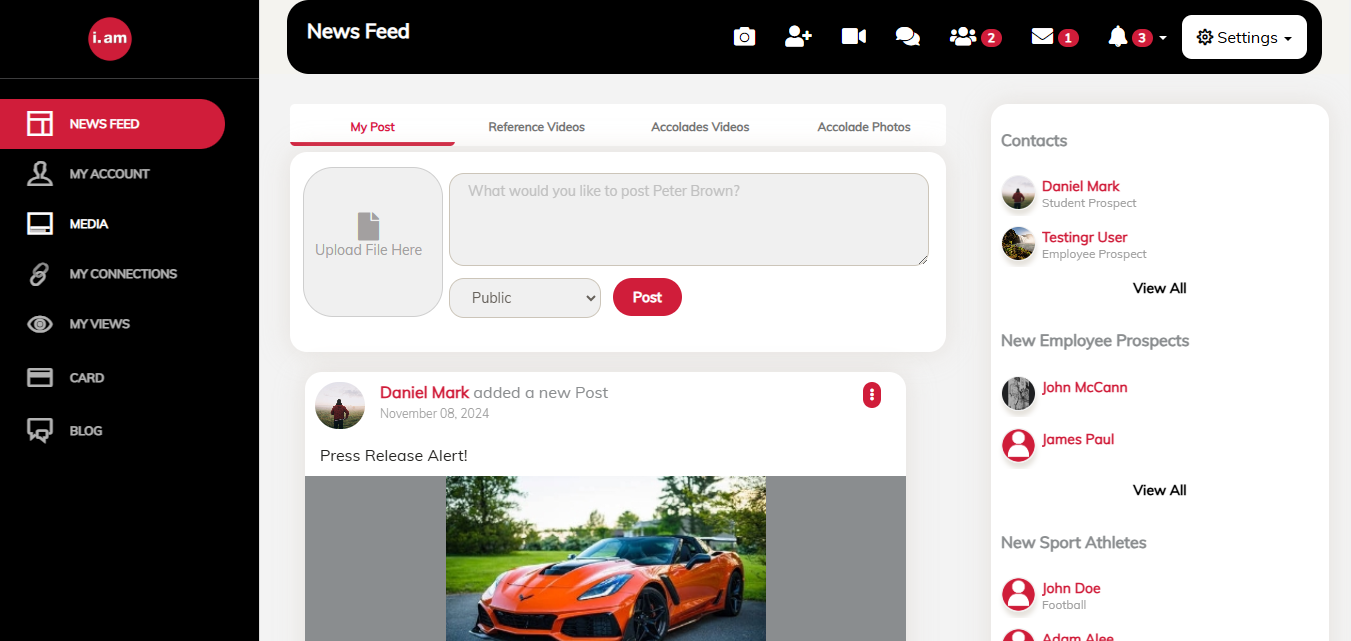The image size is (1351, 641).
Task: Open the orange sports car image
Action: coord(606,558)
